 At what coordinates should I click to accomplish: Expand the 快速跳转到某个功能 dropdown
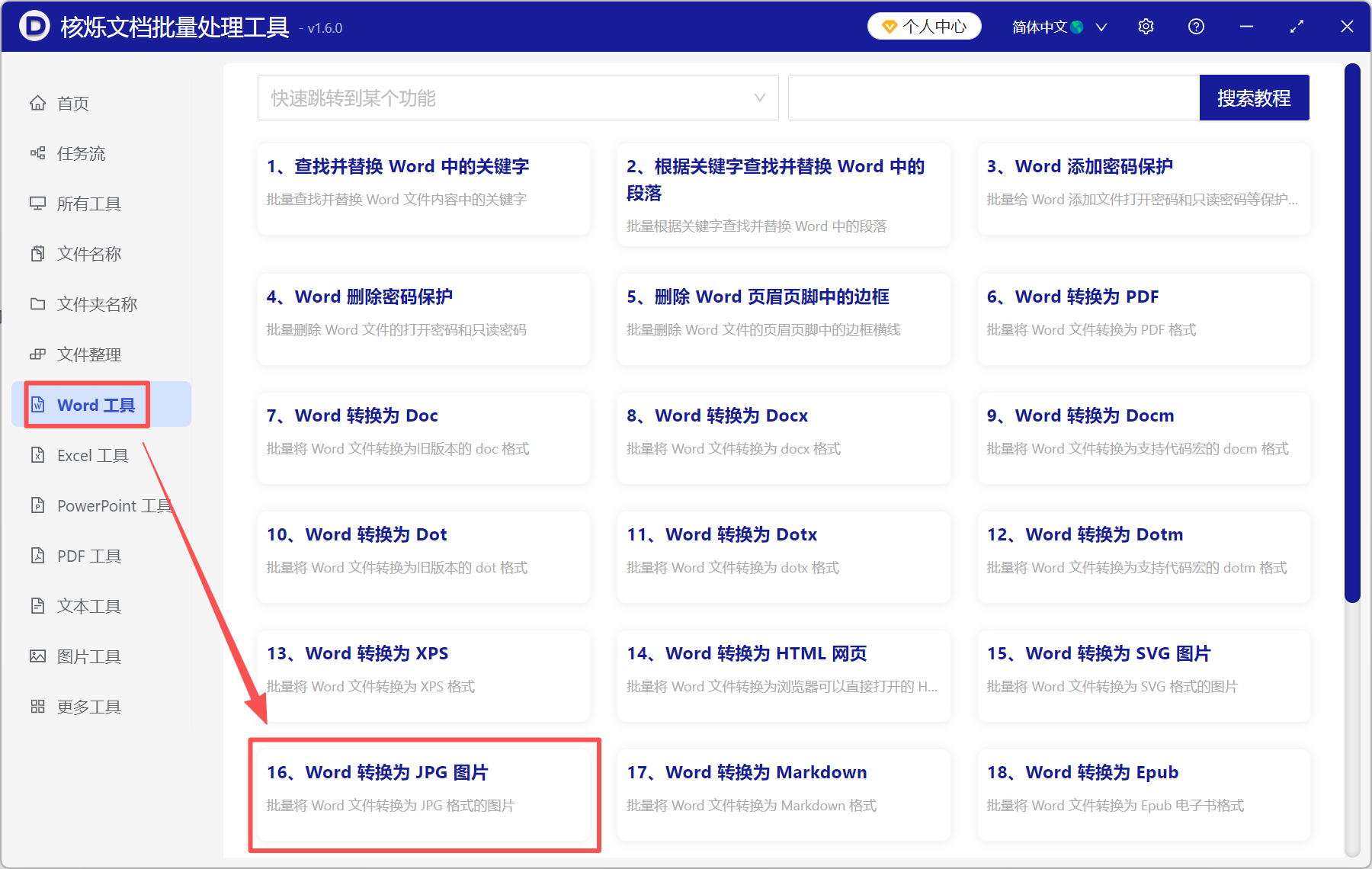click(518, 98)
